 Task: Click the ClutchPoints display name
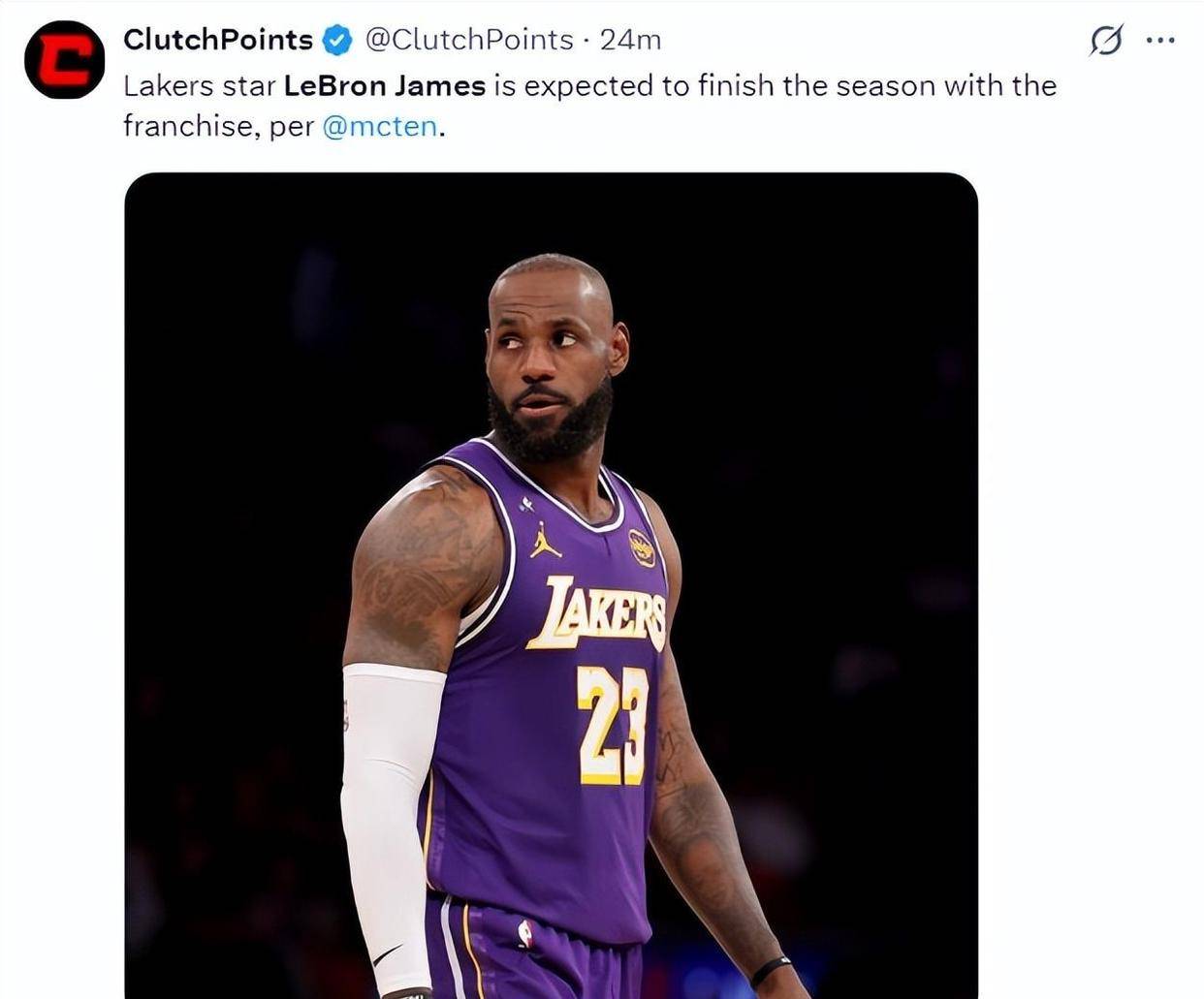pos(217,40)
